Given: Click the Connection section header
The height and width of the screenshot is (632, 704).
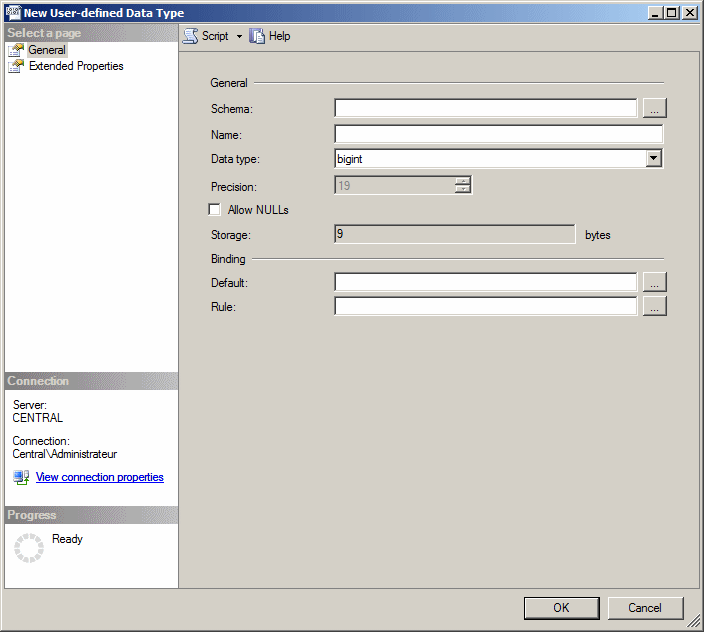Looking at the screenshot, I should pos(91,381).
